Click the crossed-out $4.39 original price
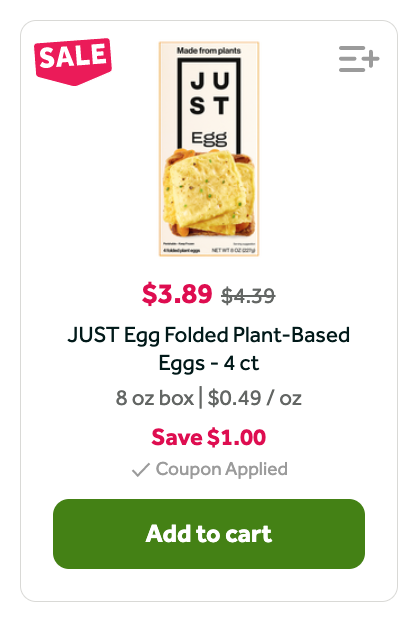 pyautogui.click(x=248, y=296)
